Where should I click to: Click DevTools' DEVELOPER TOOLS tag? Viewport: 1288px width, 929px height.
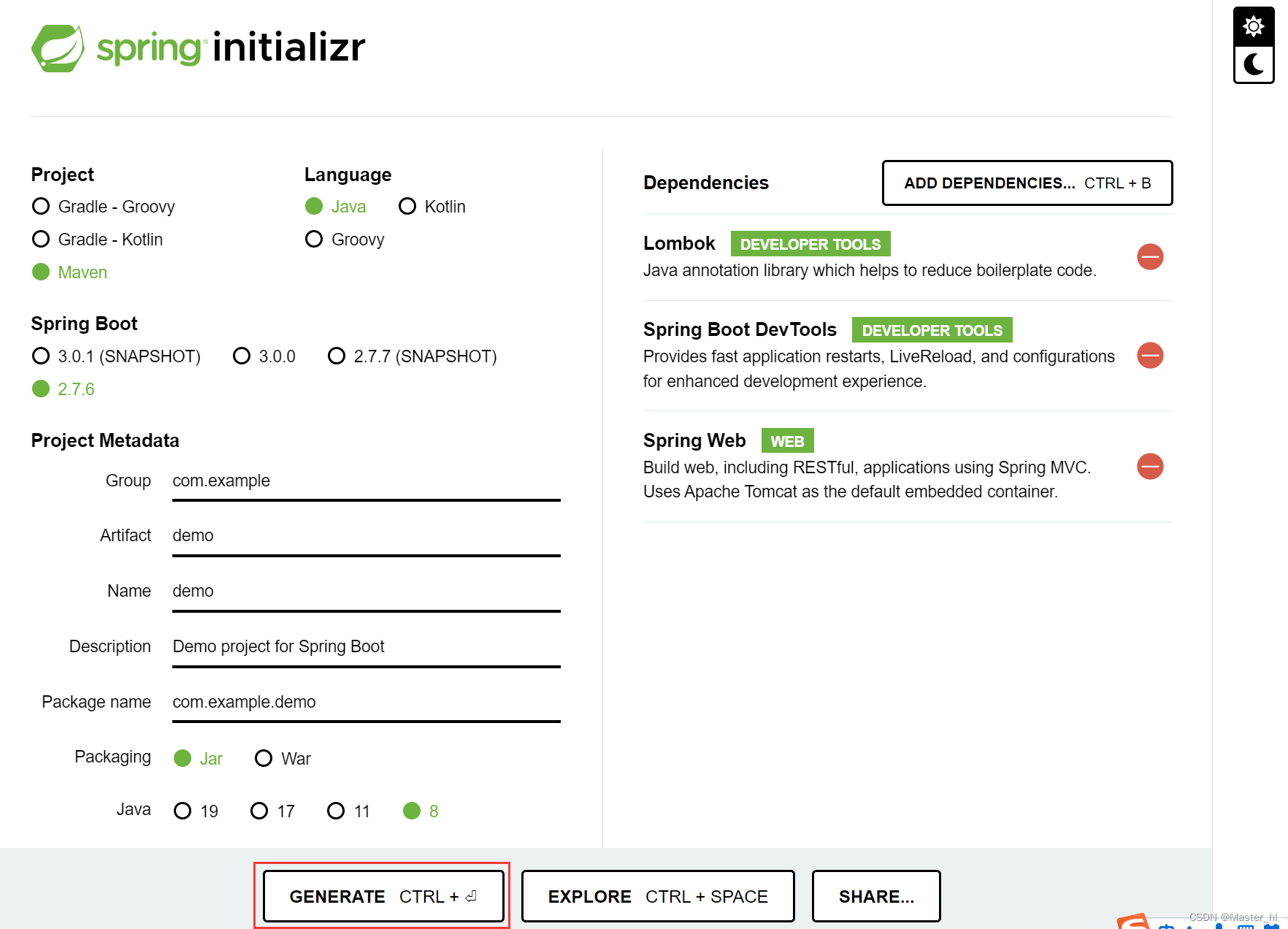click(x=932, y=330)
